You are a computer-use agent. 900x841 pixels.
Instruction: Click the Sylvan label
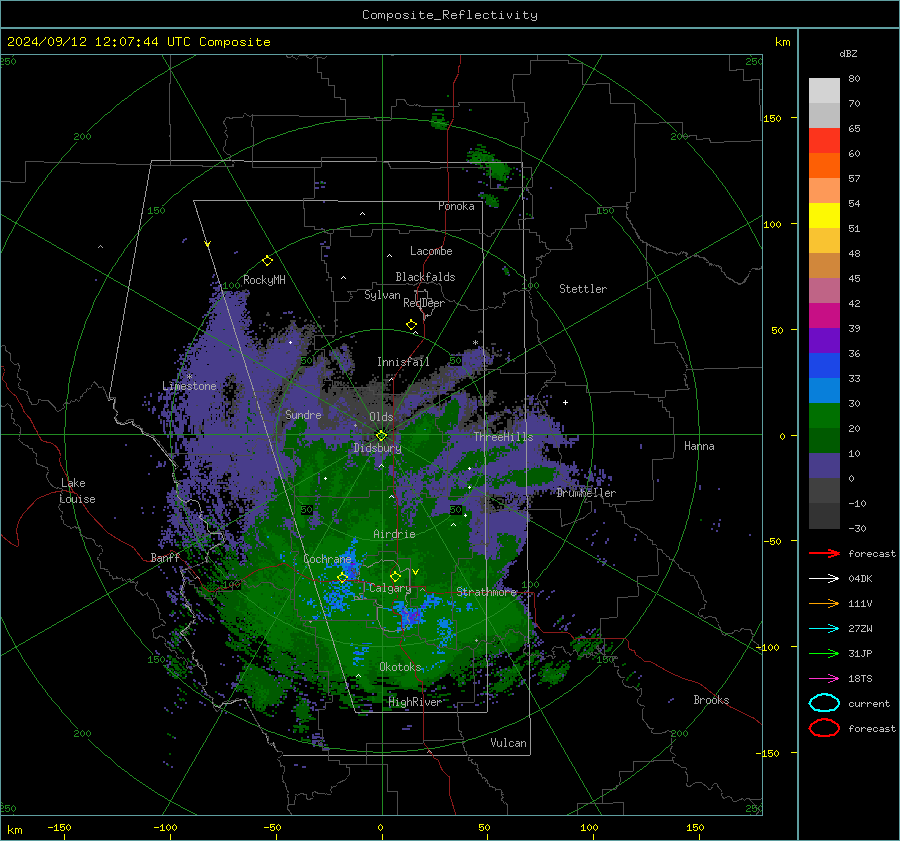point(382,295)
